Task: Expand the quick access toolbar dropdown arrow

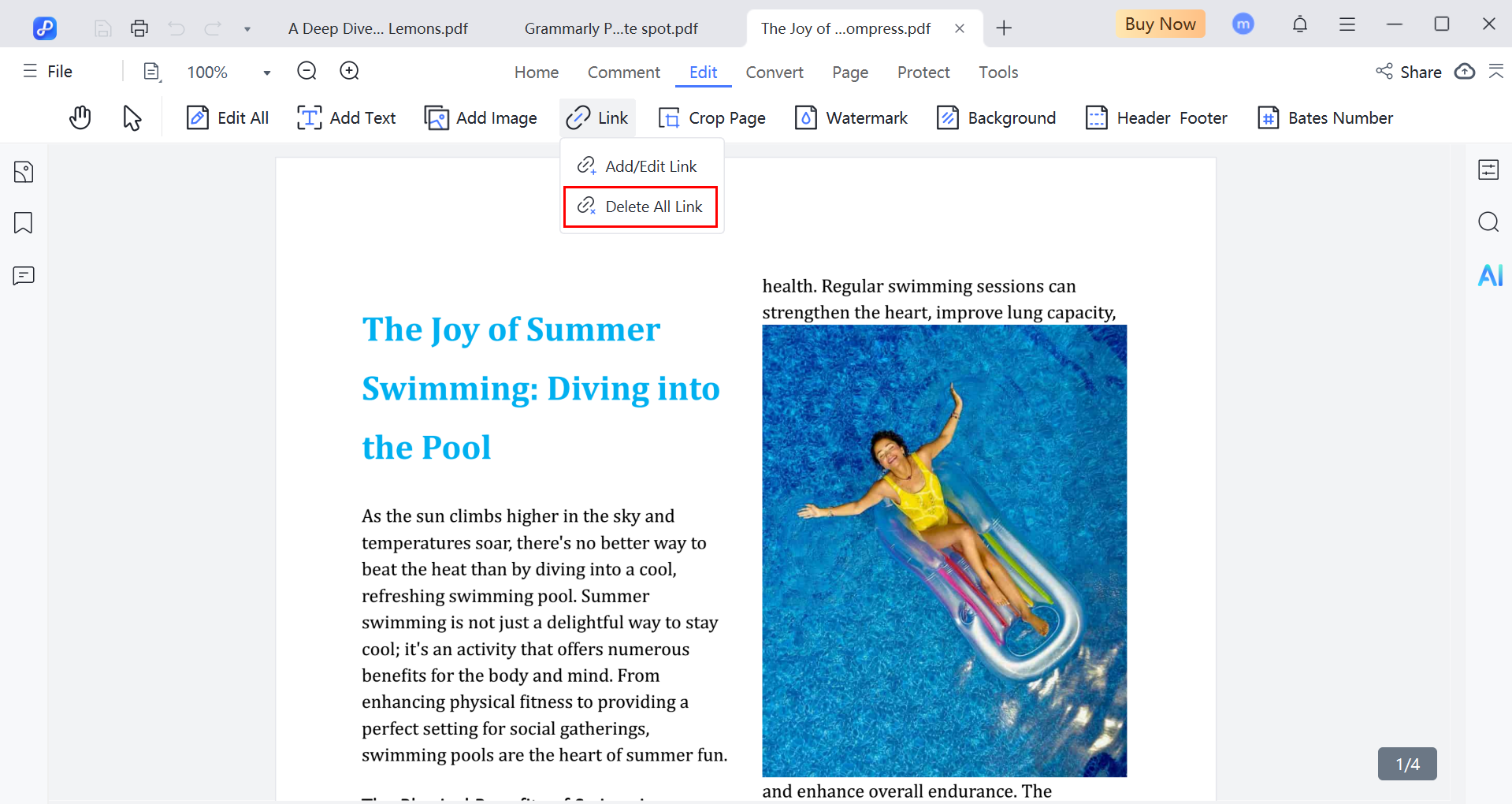Action: tap(247, 29)
